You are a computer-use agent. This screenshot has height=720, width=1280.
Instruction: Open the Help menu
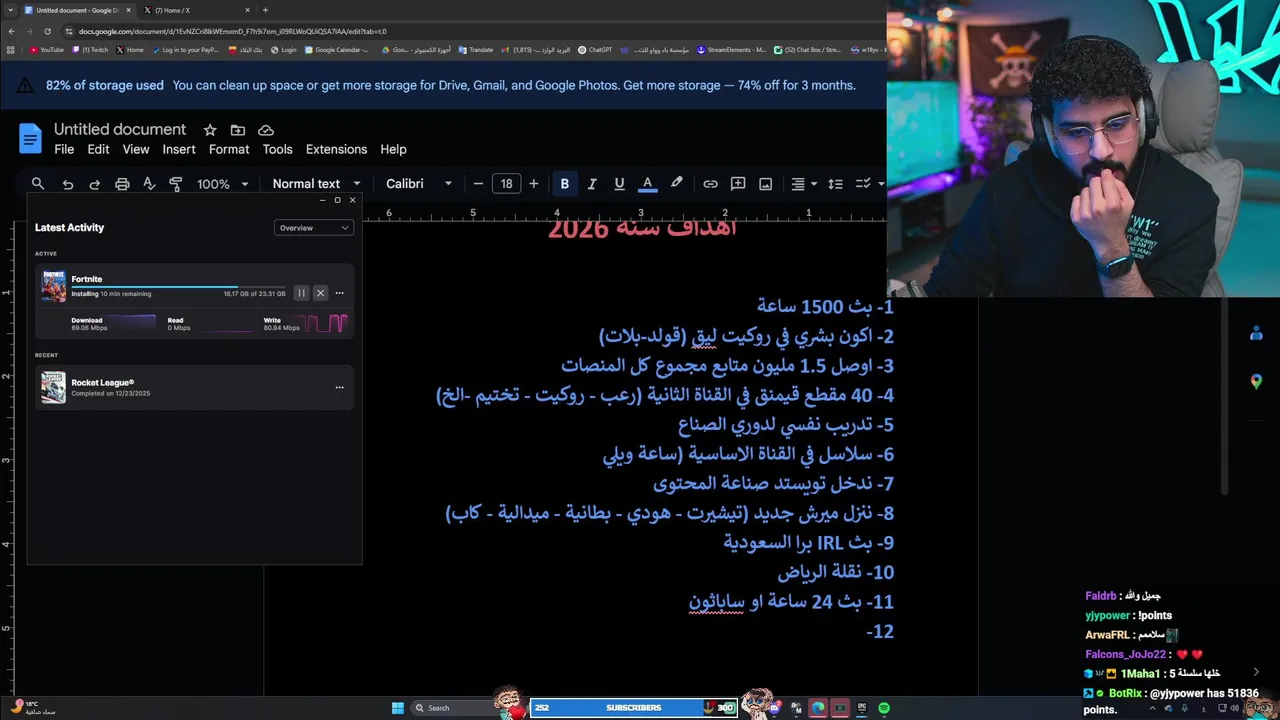pos(393,149)
